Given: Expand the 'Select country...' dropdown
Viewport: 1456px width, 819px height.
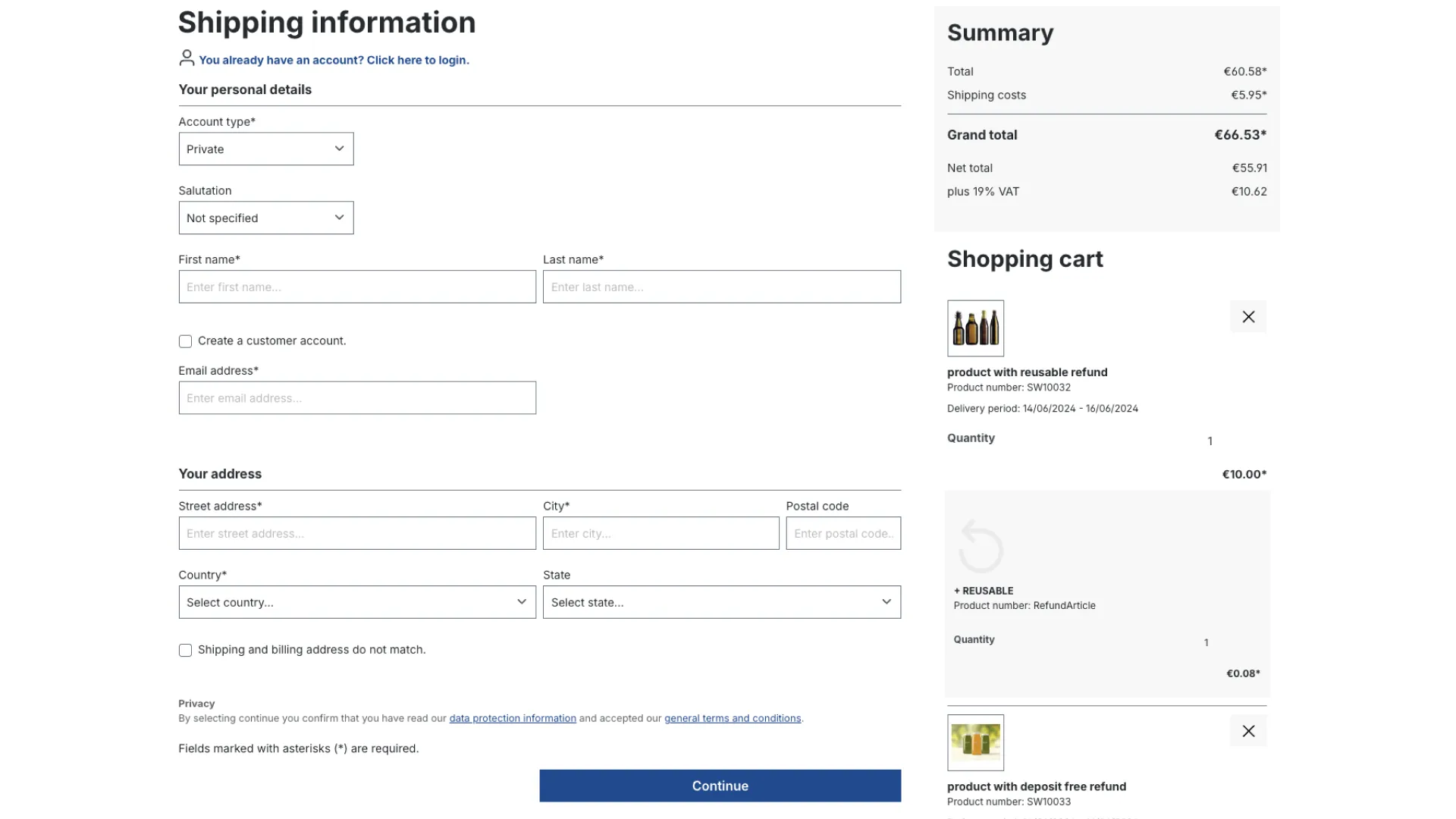Looking at the screenshot, I should point(356,602).
